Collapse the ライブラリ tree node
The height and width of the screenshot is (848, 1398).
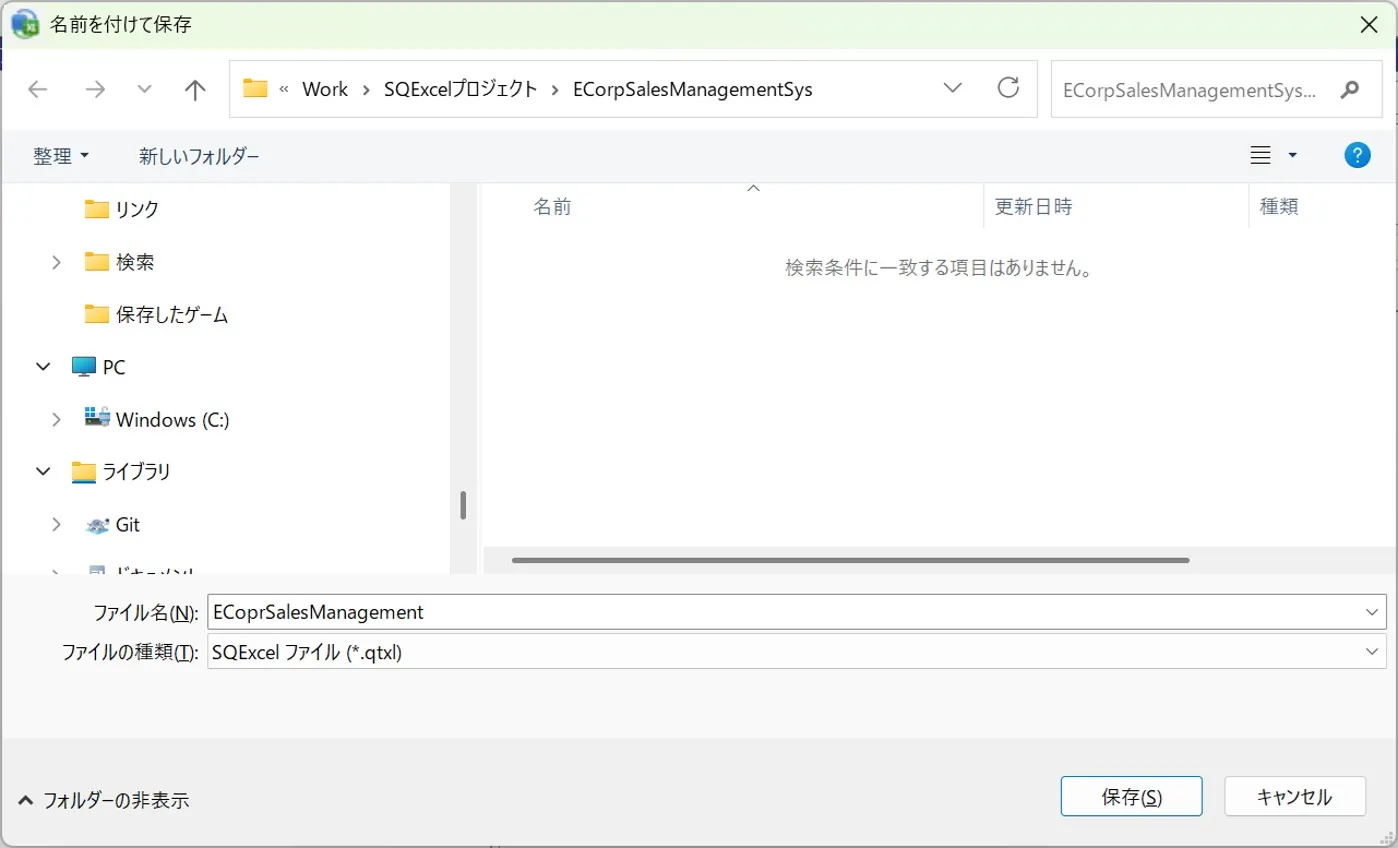[x=43, y=472]
